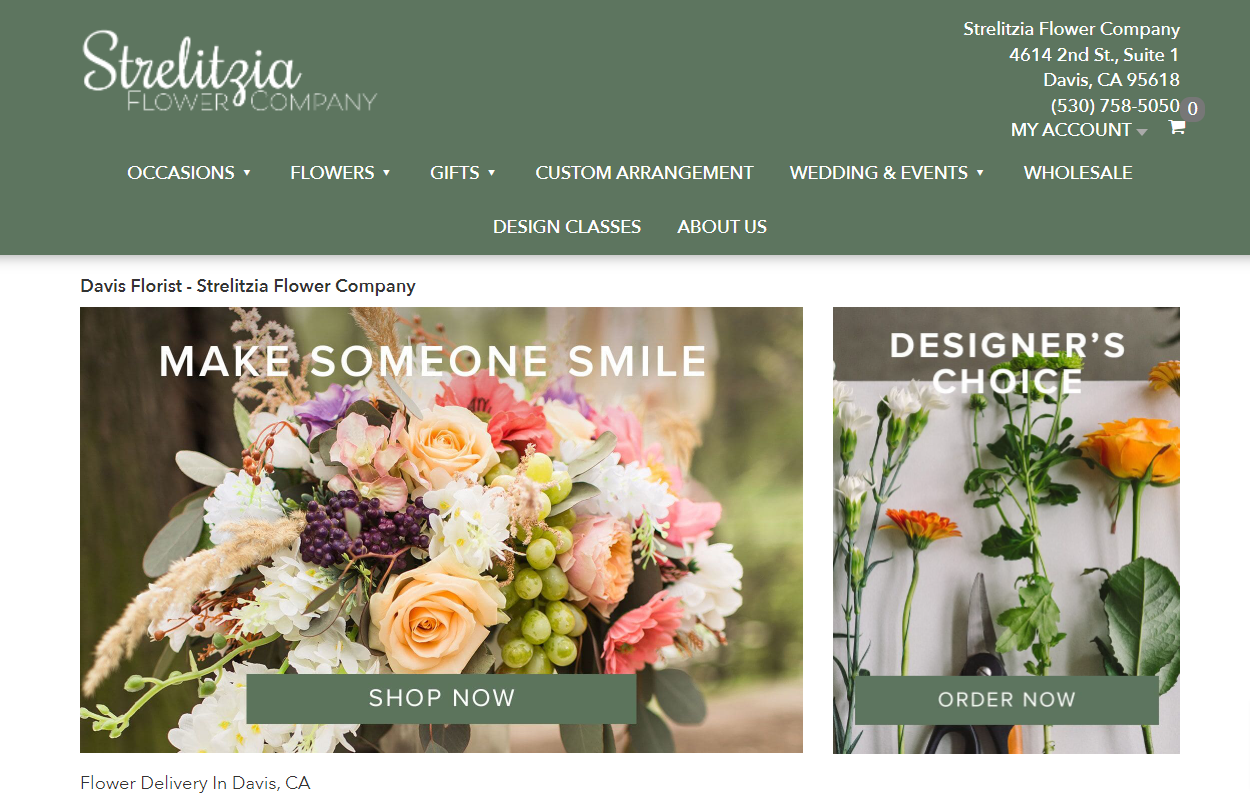Open the shopping cart icon

tap(1177, 127)
